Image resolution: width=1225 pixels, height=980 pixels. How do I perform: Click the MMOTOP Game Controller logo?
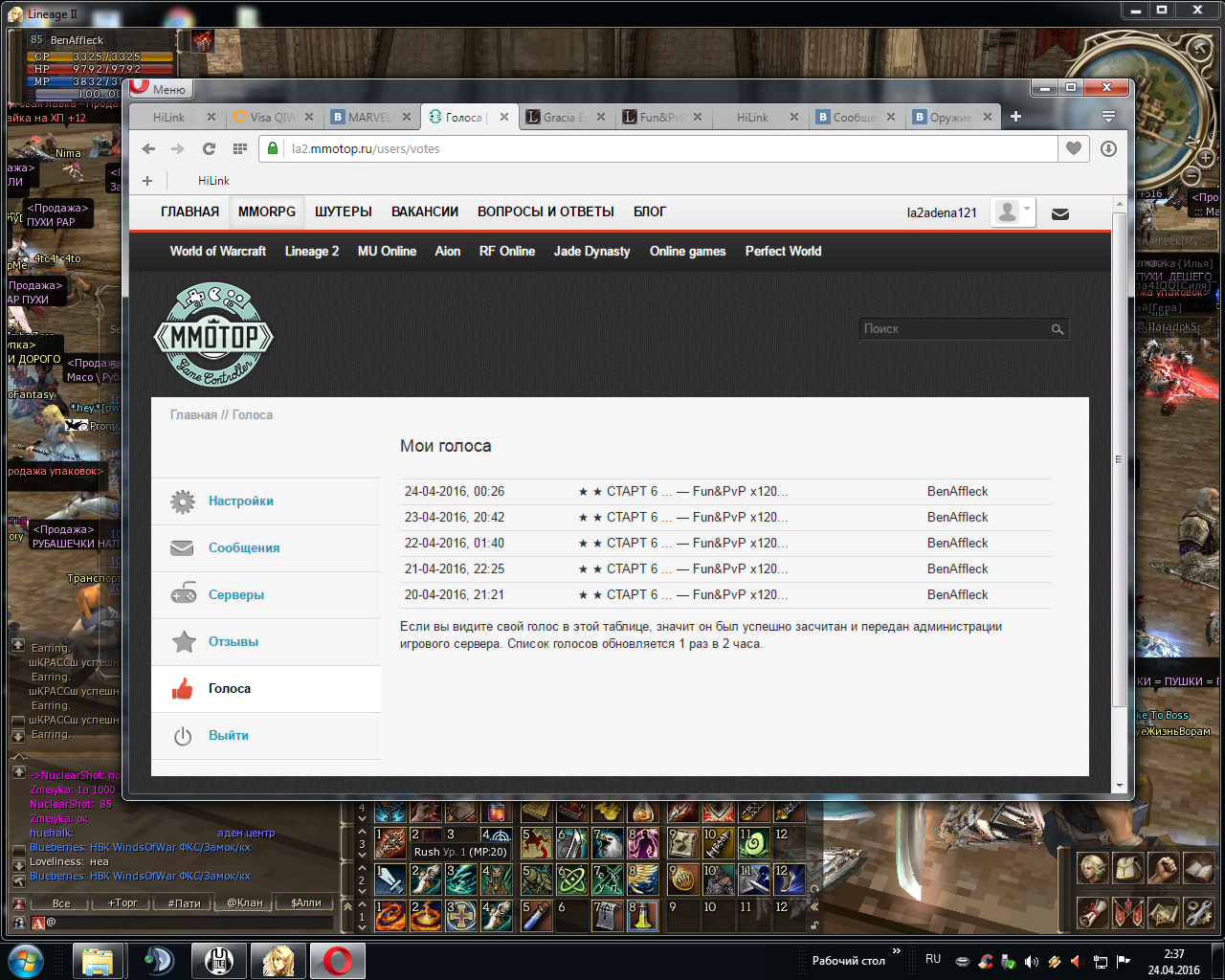[x=213, y=335]
